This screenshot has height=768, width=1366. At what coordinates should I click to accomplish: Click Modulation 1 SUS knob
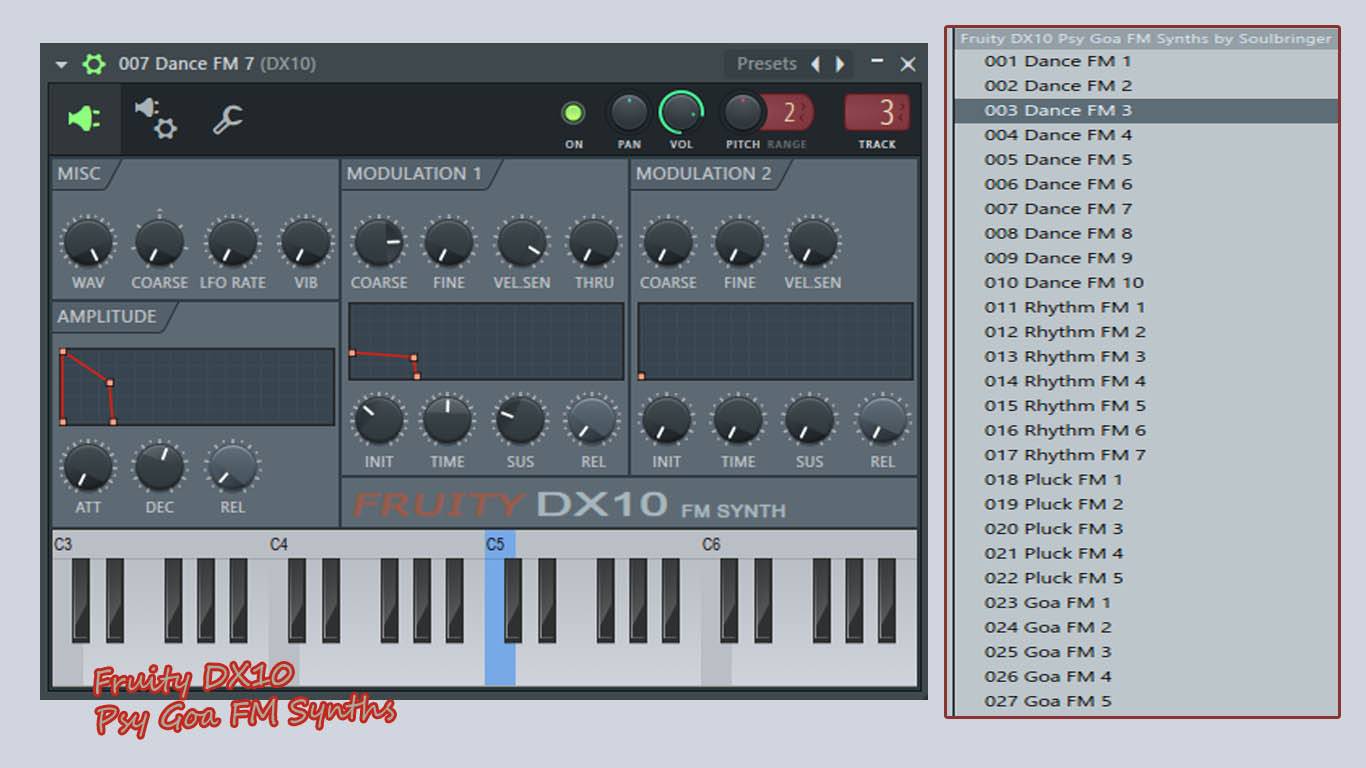point(521,421)
